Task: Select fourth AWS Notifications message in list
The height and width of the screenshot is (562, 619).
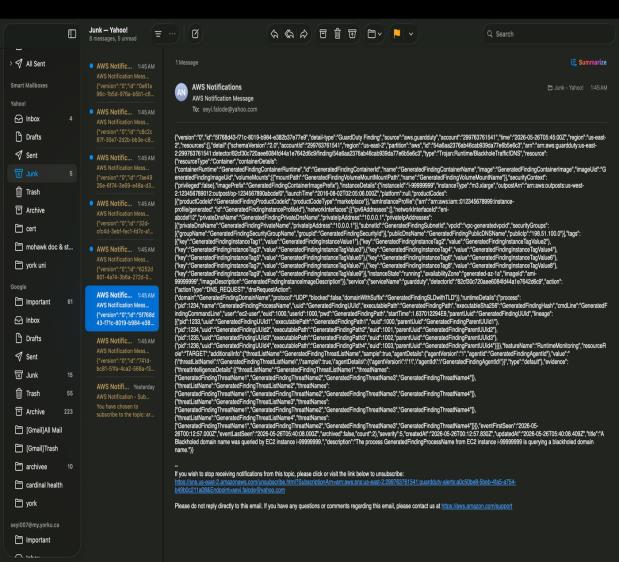Action: (x=122, y=217)
